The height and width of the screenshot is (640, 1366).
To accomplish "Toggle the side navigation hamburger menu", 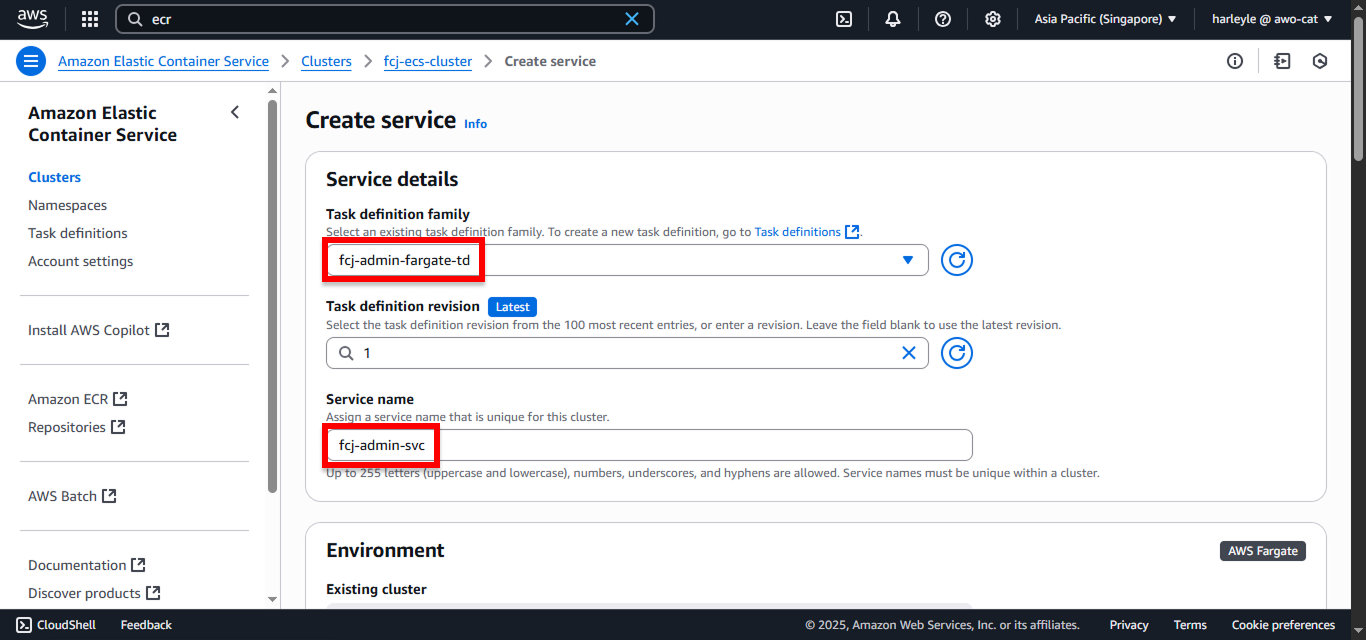I will (x=31, y=61).
